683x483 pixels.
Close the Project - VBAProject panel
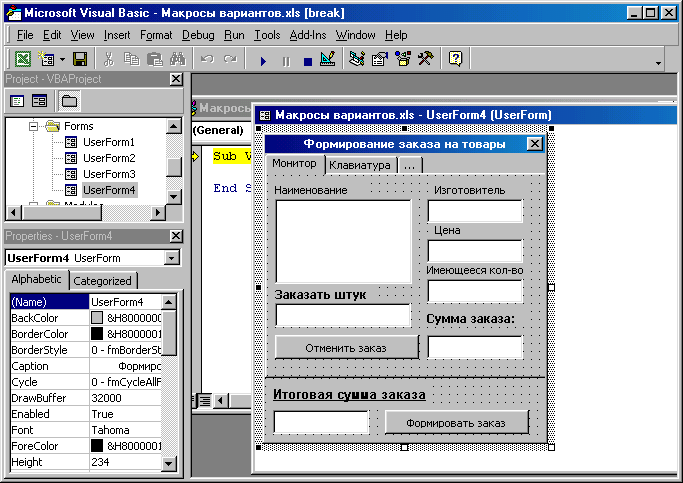click(176, 79)
